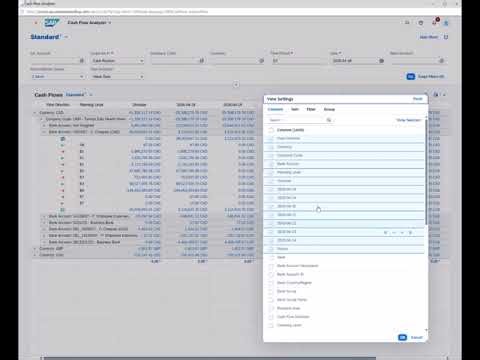The height and width of the screenshot is (360, 480).
Task: Cancel the View Settings dialog
Action: click(x=417, y=337)
